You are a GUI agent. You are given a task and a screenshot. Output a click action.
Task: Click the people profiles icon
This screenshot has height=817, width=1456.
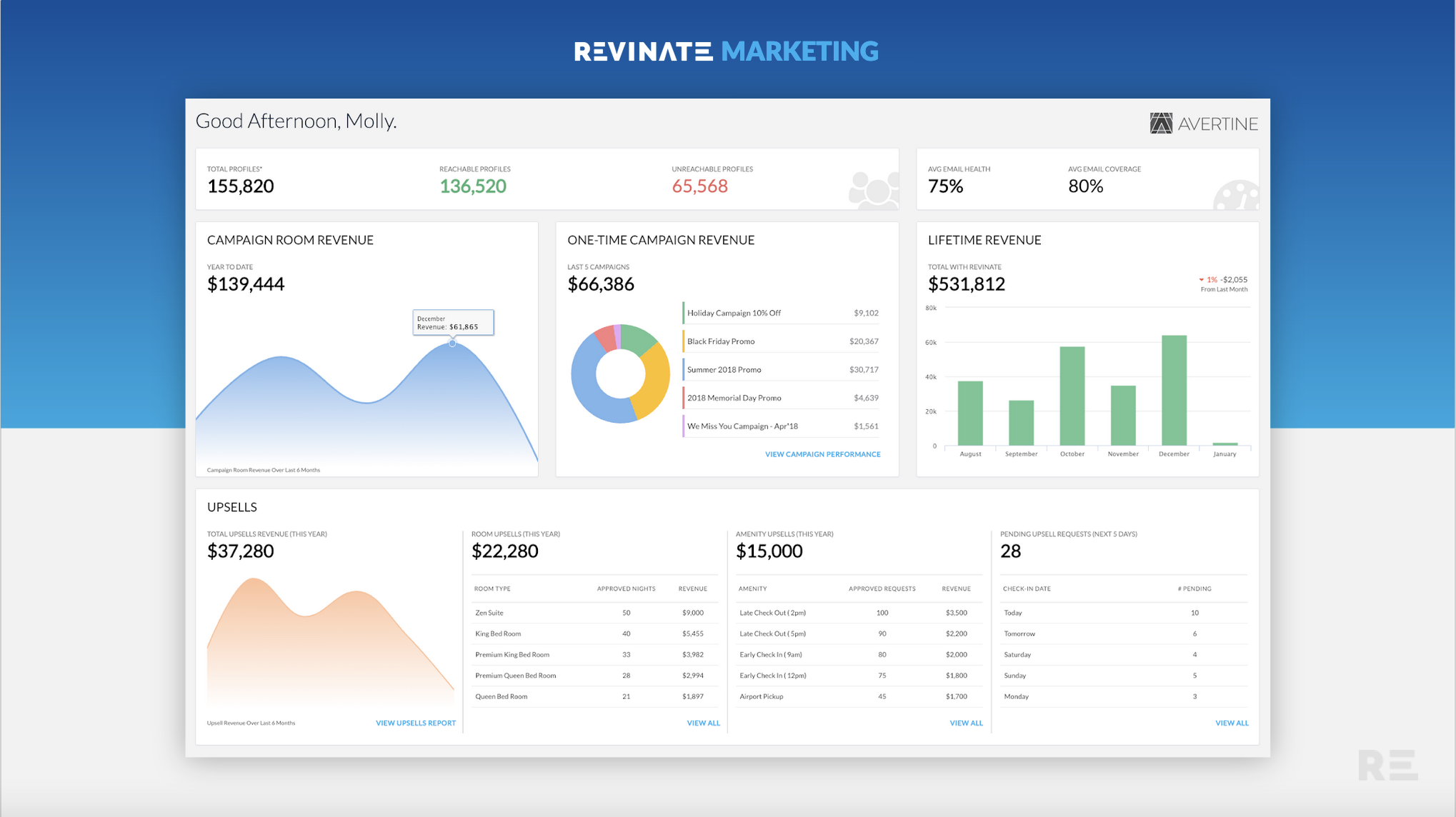873,190
